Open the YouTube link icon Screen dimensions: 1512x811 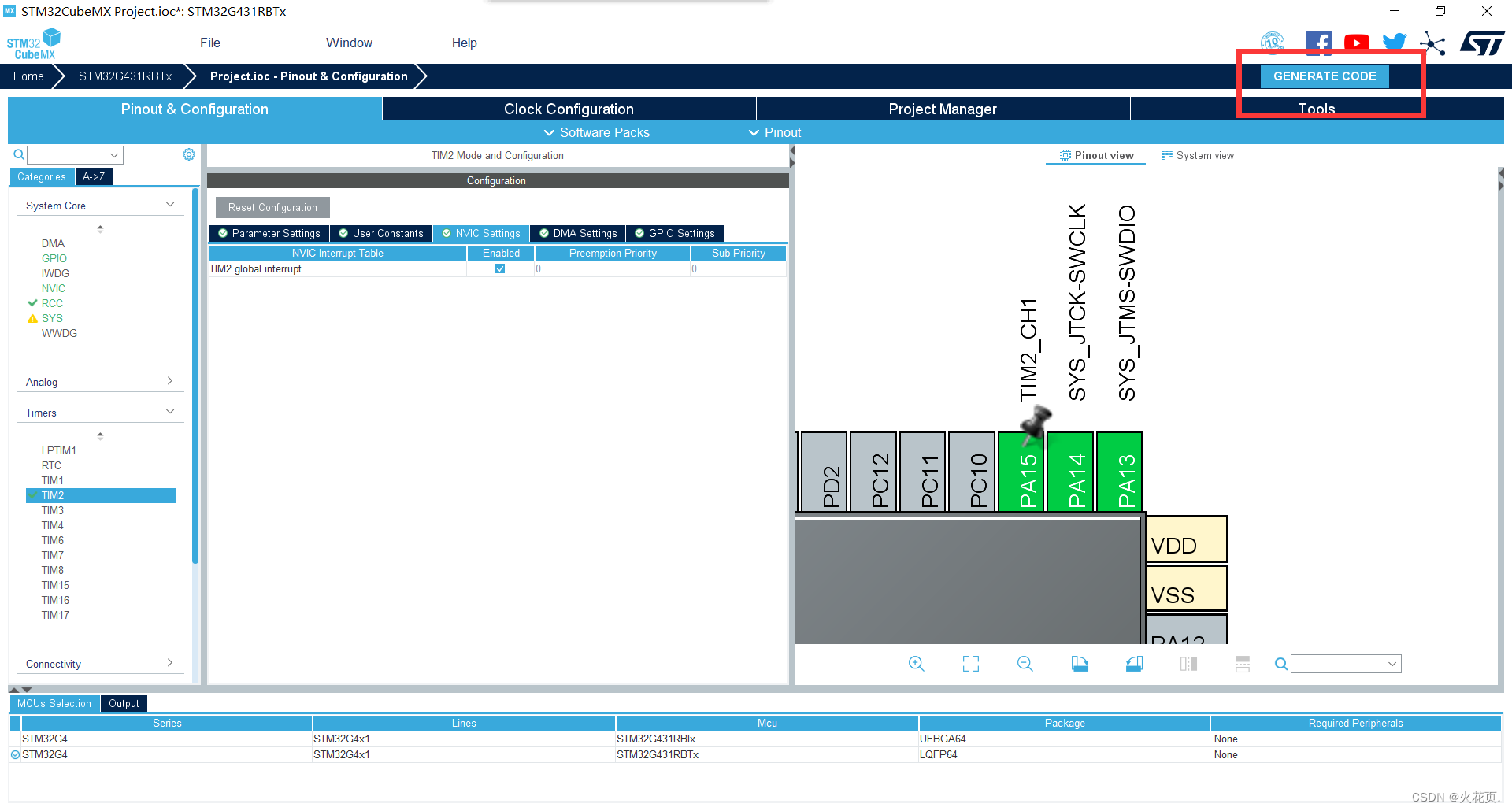pyautogui.click(x=1356, y=43)
